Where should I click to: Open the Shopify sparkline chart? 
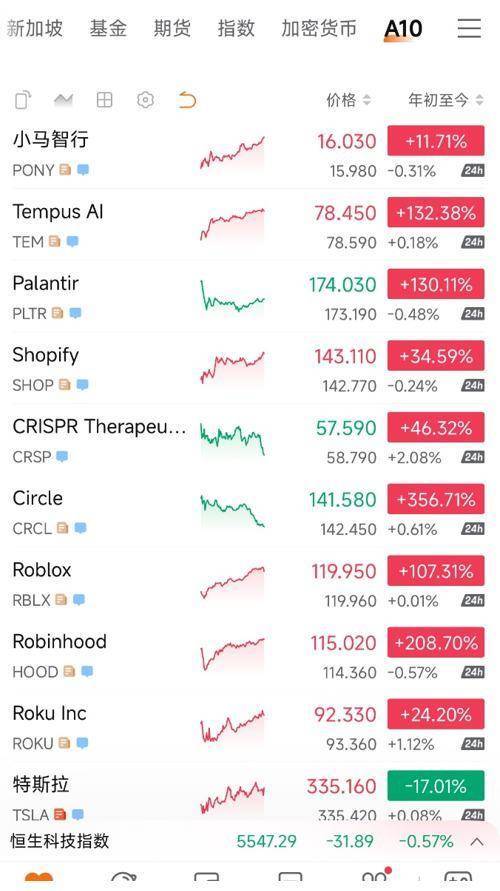[232, 367]
